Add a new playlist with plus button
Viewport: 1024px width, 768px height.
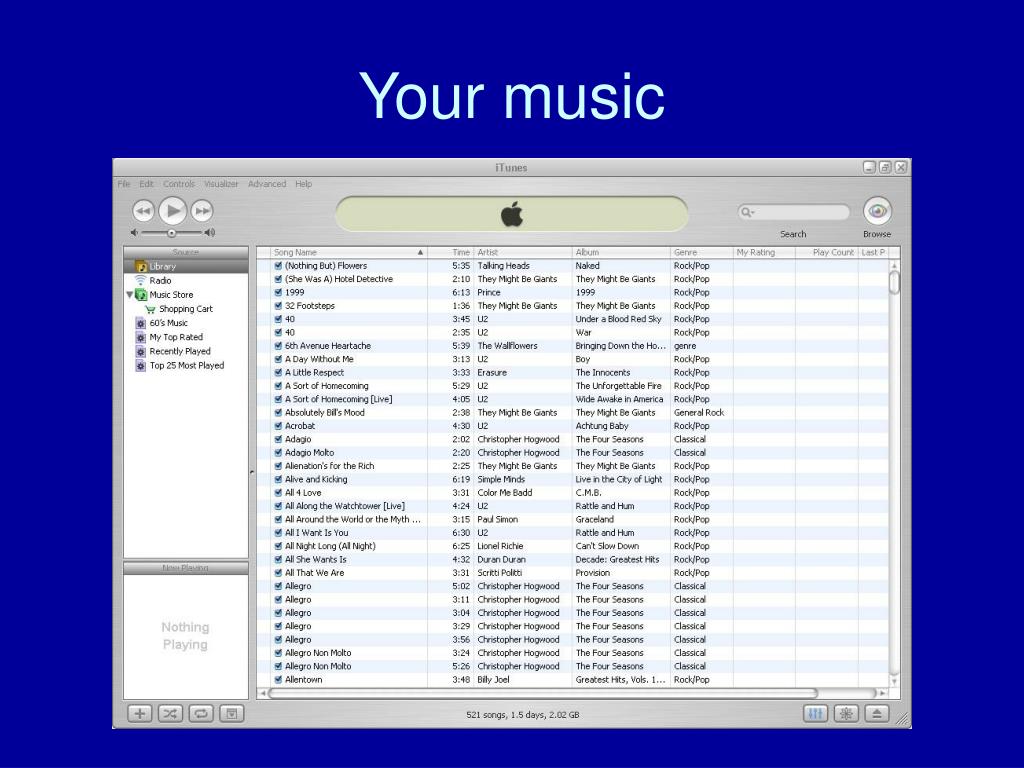coord(140,714)
